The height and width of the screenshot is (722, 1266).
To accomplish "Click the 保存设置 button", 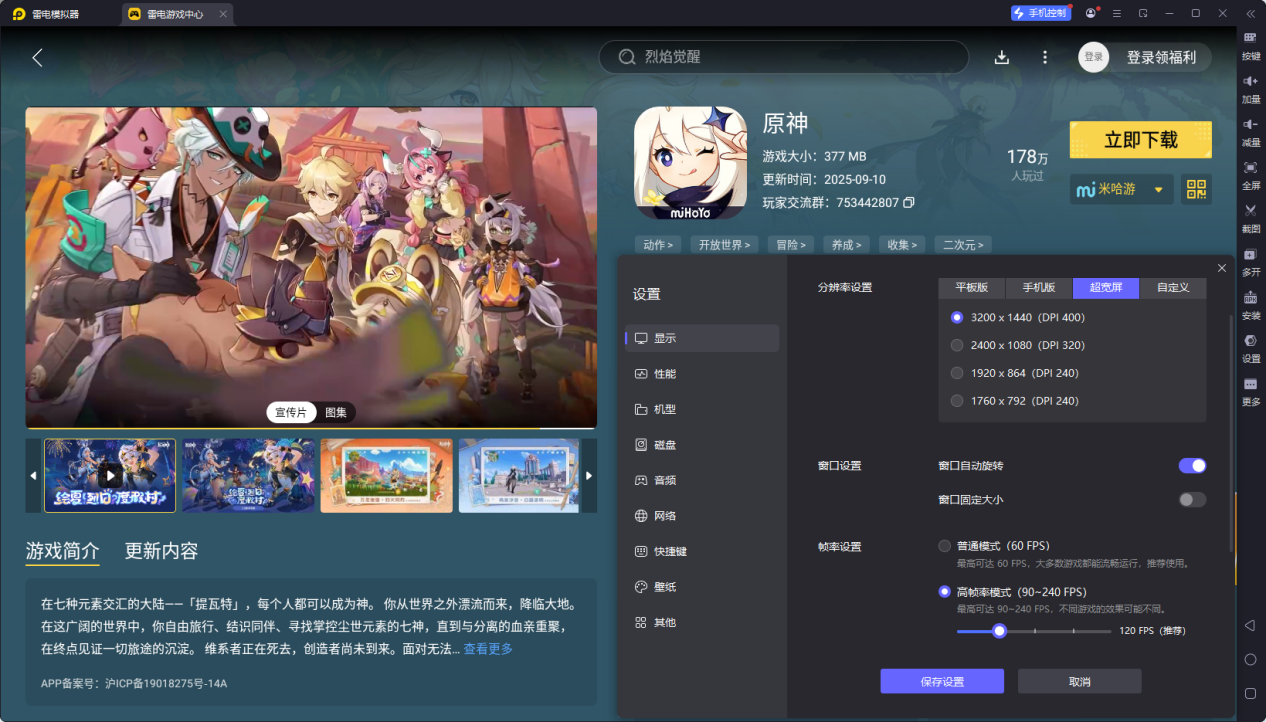I will (942, 681).
